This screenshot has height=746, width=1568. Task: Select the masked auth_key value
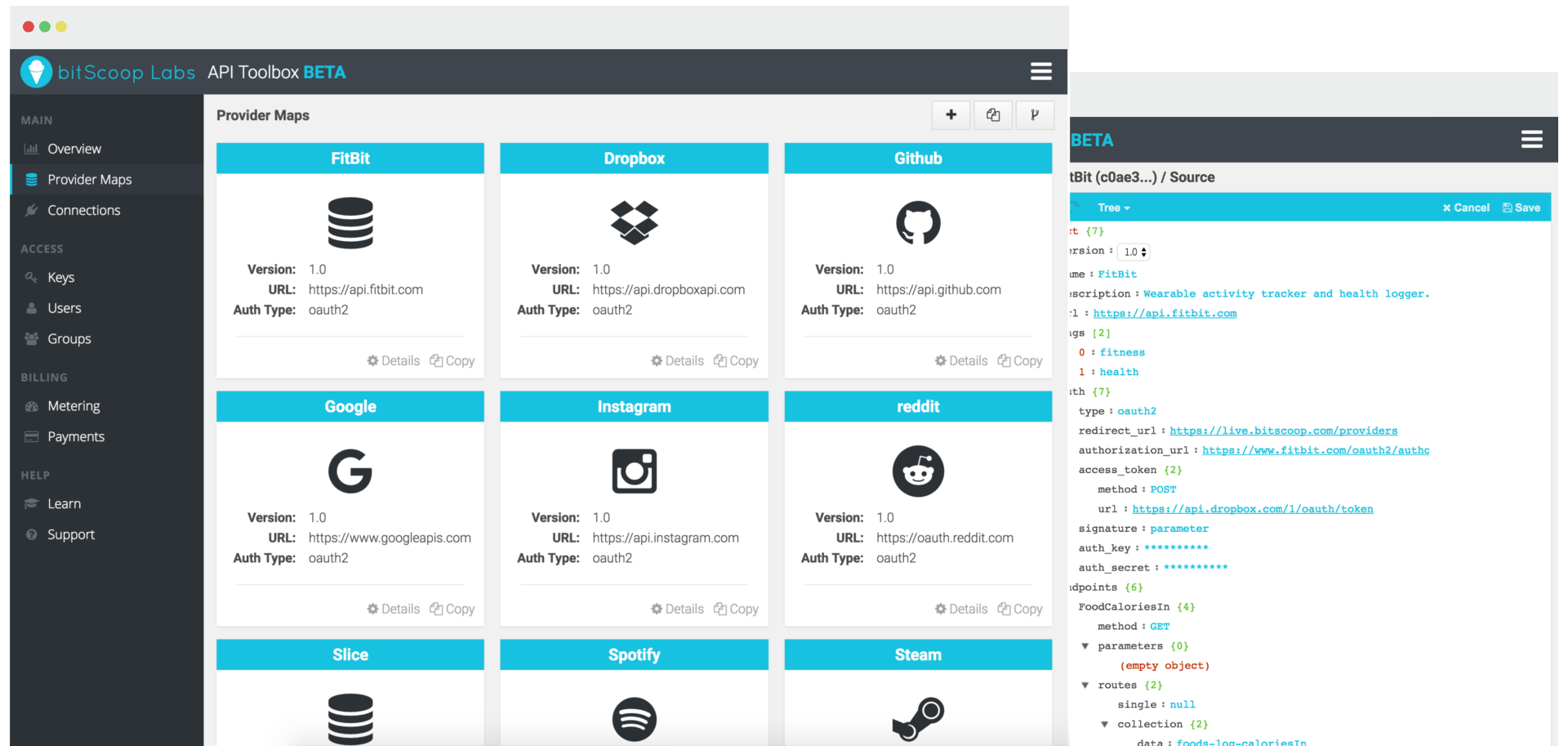1176,548
